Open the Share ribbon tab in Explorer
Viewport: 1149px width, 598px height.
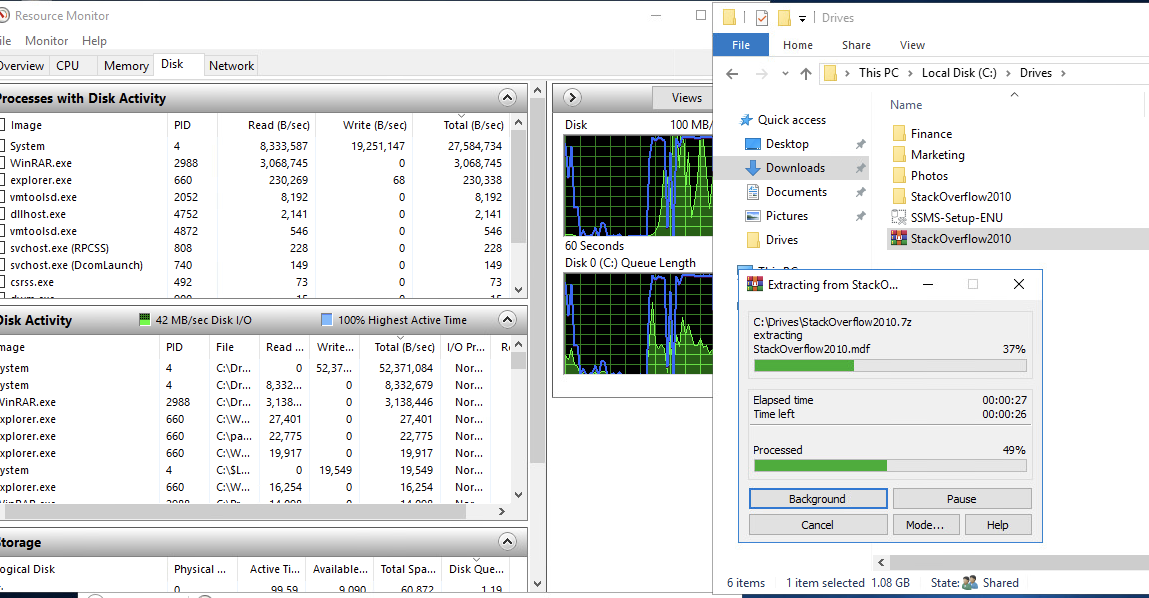coord(856,45)
